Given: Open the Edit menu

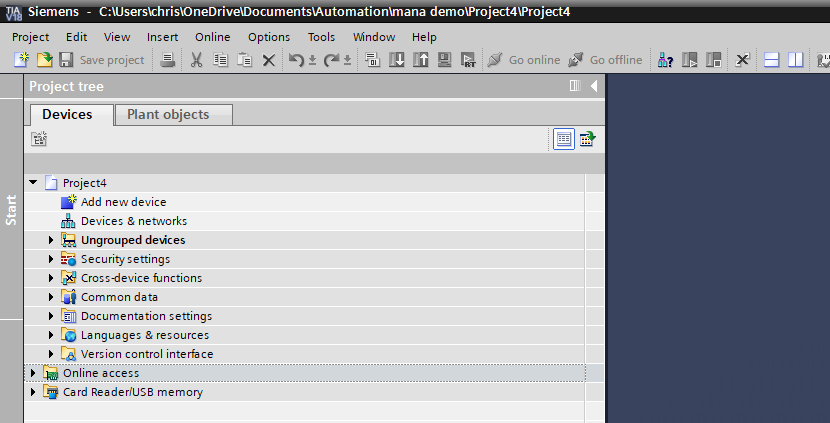Looking at the screenshot, I should pos(76,37).
